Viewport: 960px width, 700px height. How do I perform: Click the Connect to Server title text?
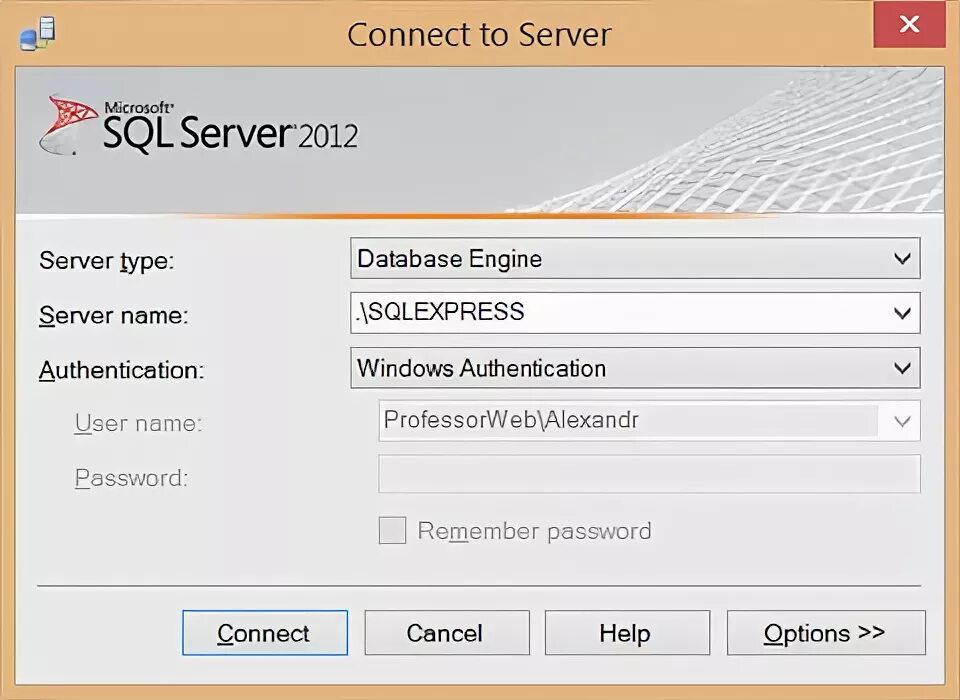479,34
